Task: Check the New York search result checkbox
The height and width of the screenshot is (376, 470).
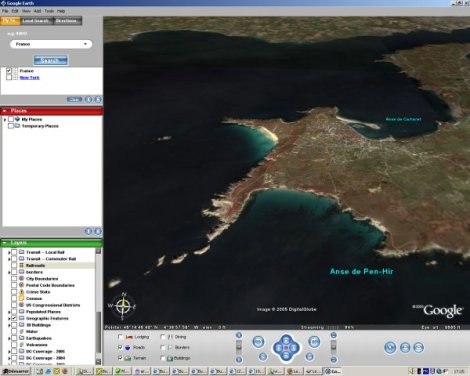Action: point(9,77)
